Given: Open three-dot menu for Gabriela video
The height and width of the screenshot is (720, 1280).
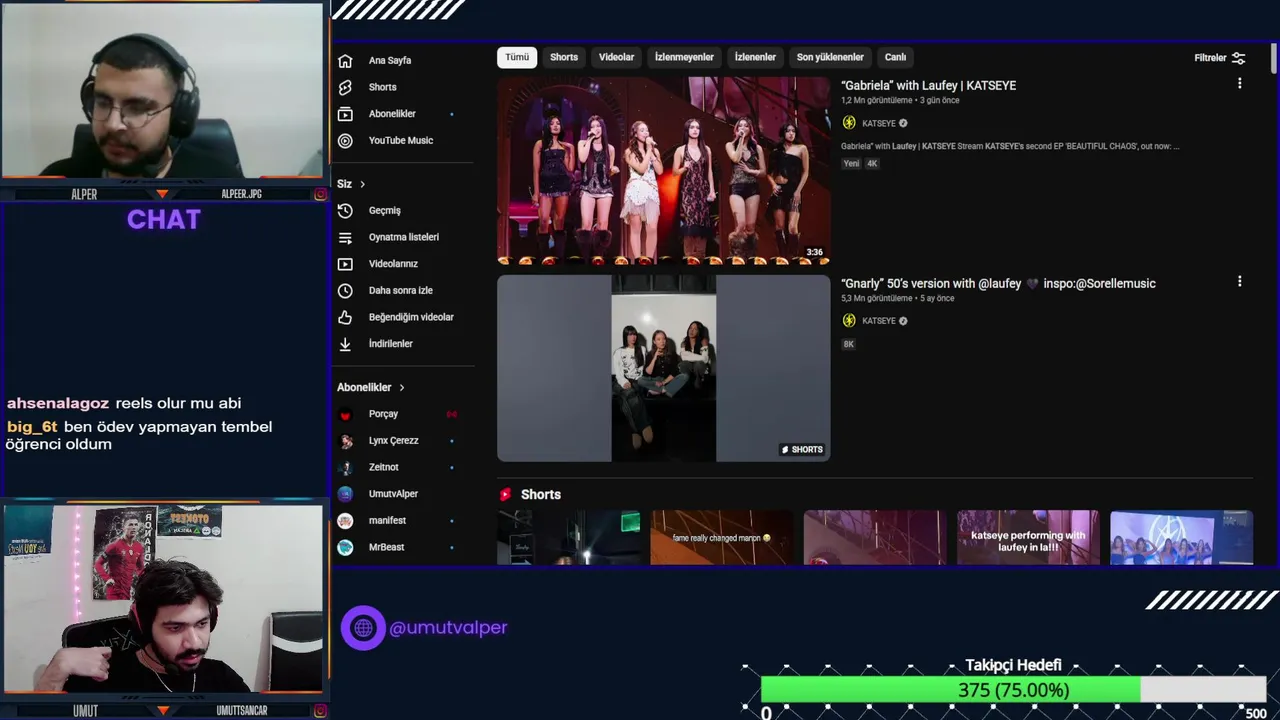Looking at the screenshot, I should click(x=1239, y=84).
